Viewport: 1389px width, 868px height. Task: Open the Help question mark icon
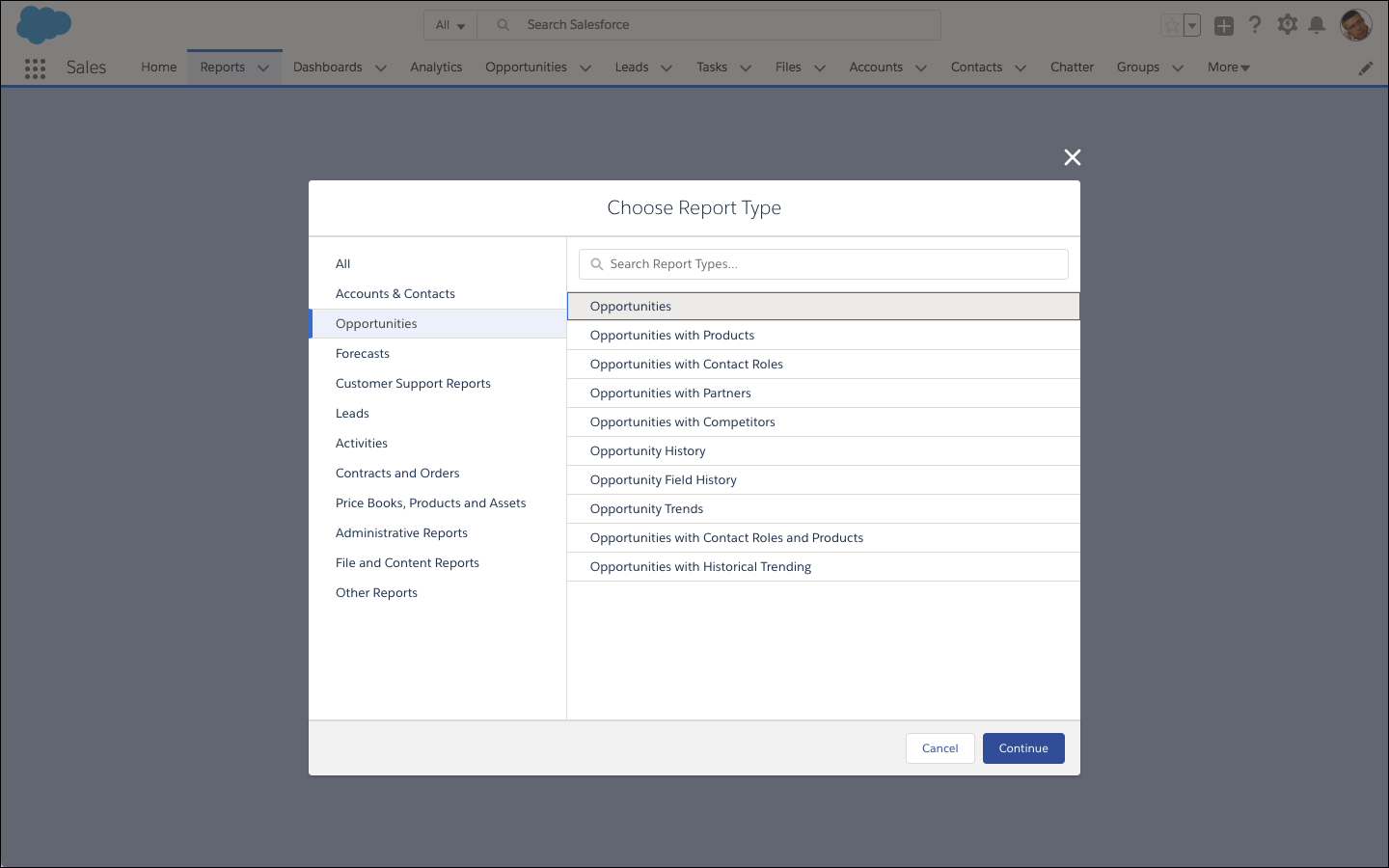tap(1255, 25)
